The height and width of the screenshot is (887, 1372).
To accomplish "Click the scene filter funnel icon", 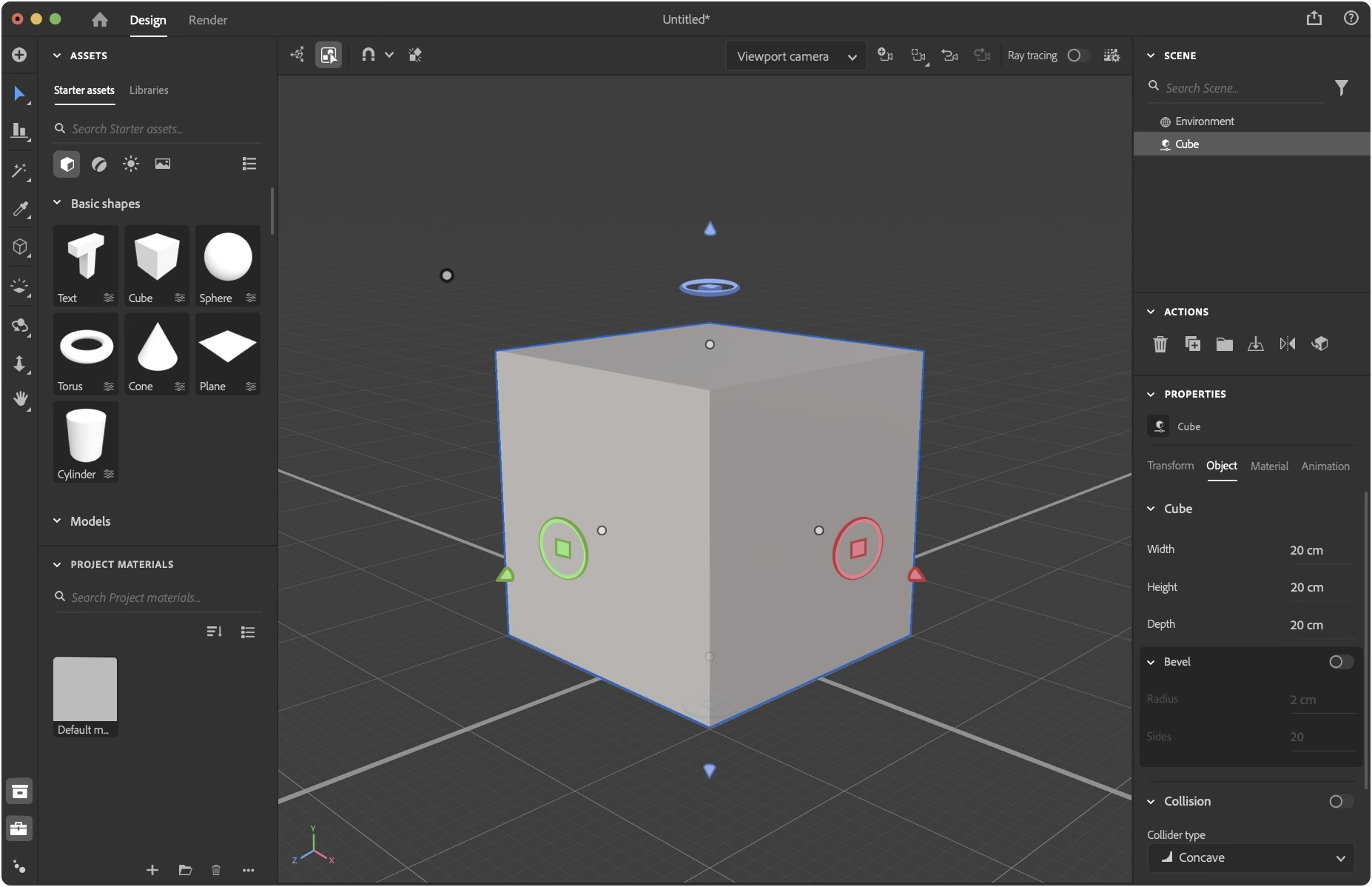I will [1341, 88].
